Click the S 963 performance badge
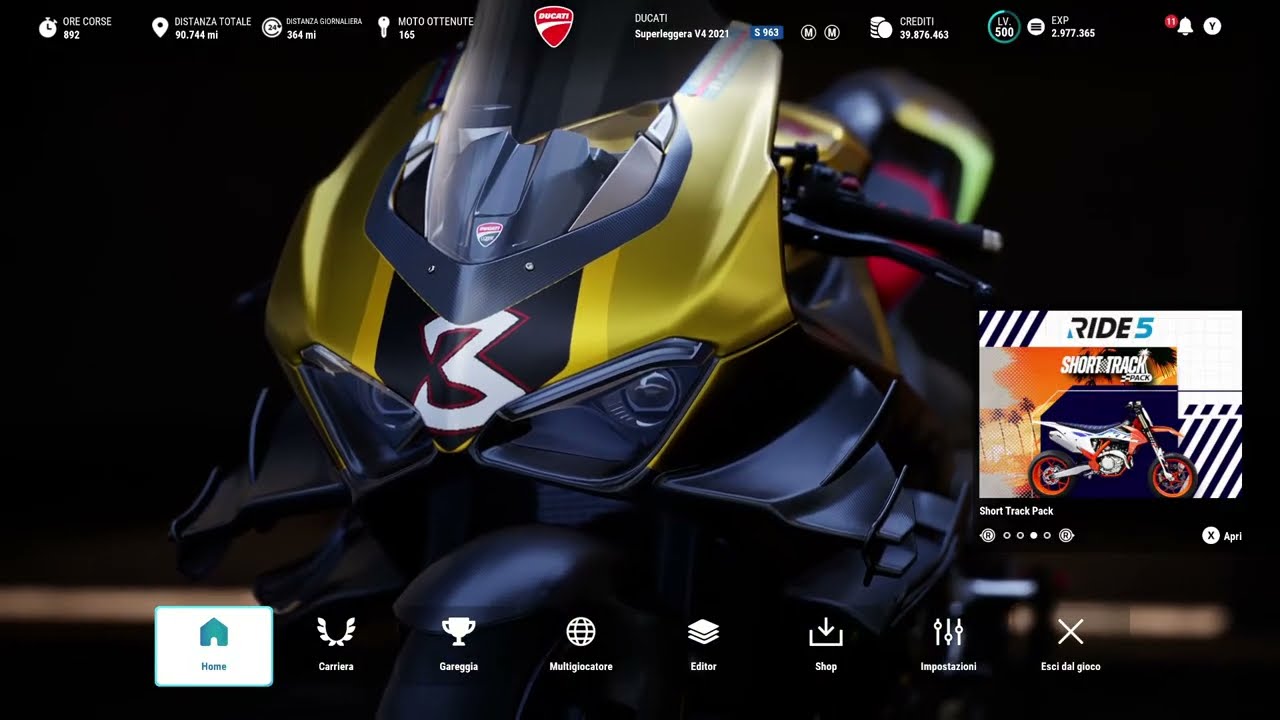This screenshot has width=1280, height=720. 767,33
